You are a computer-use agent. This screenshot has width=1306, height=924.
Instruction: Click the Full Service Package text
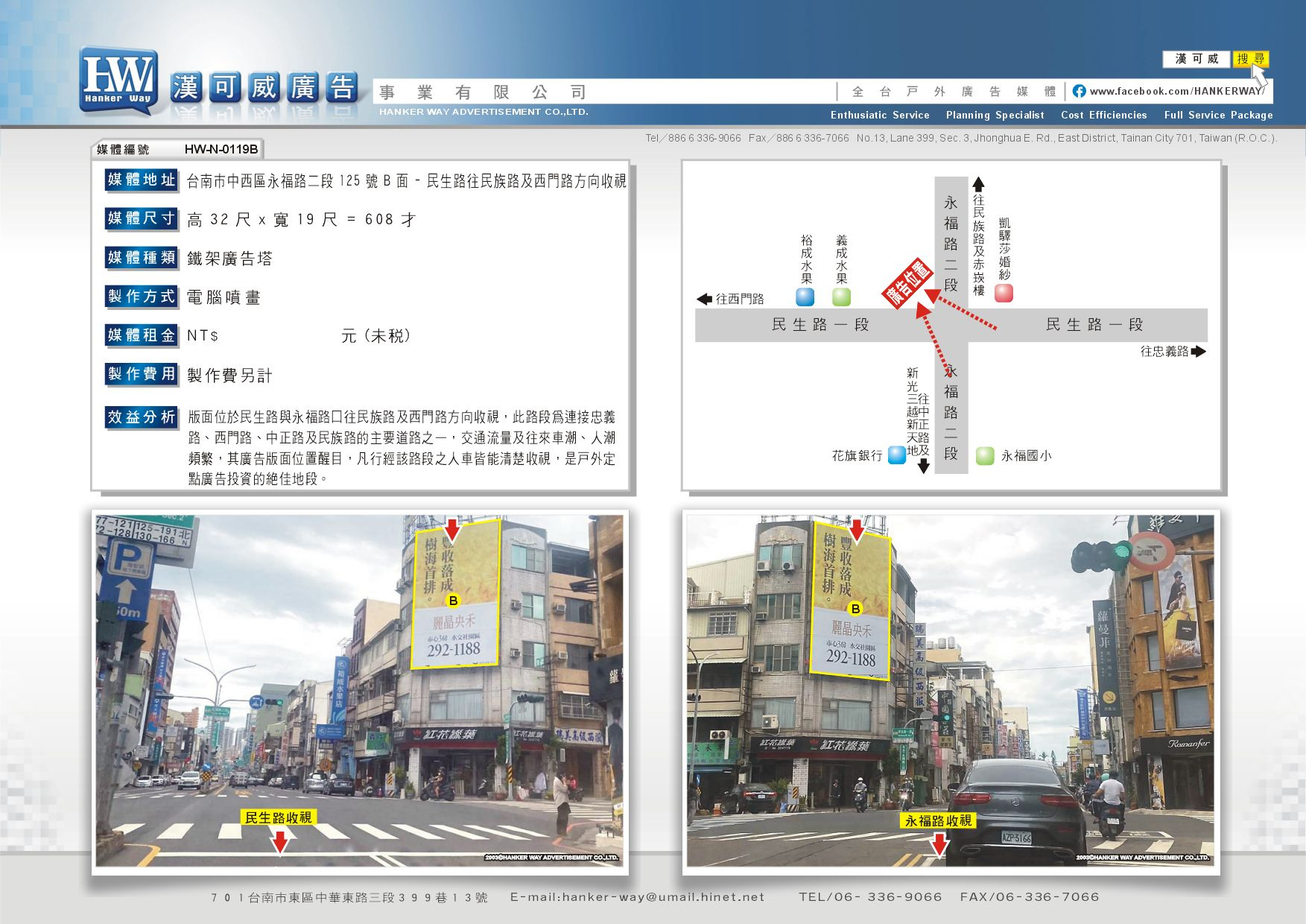[x=1218, y=115]
